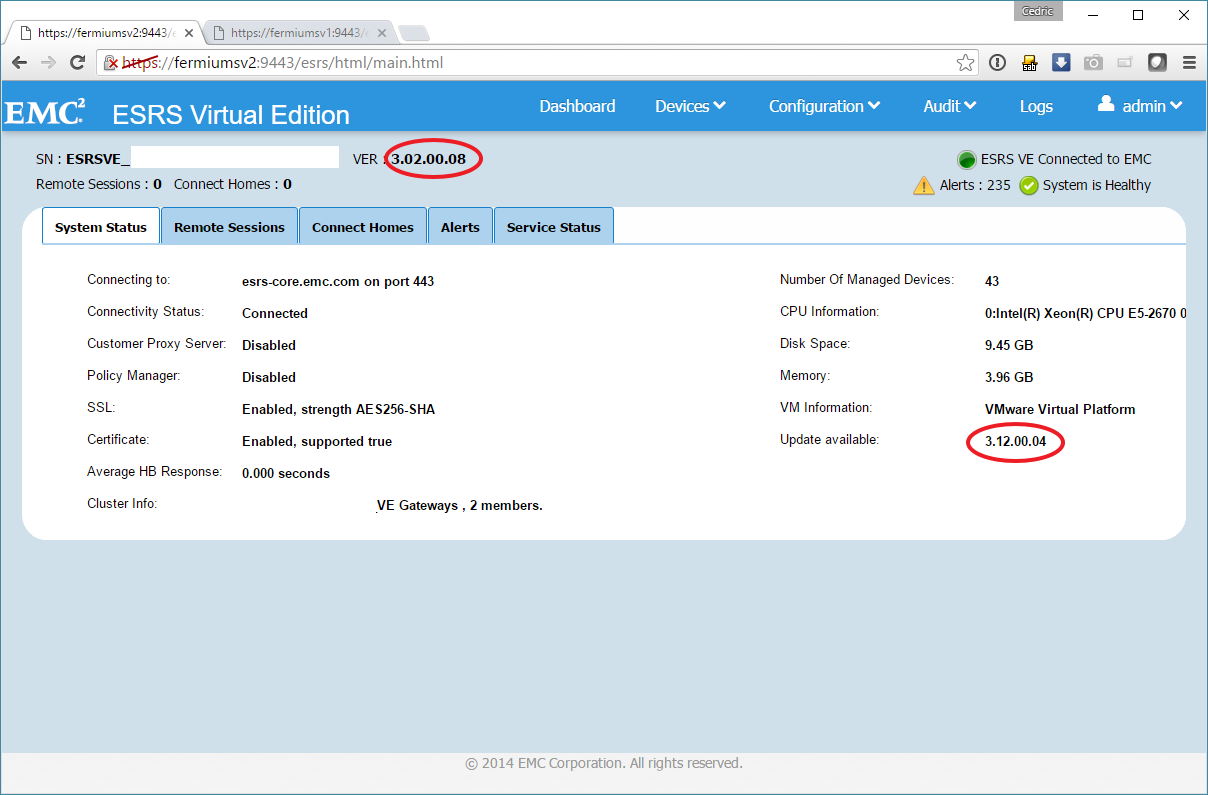
Task: Go back using browser back arrow
Action: (20, 63)
